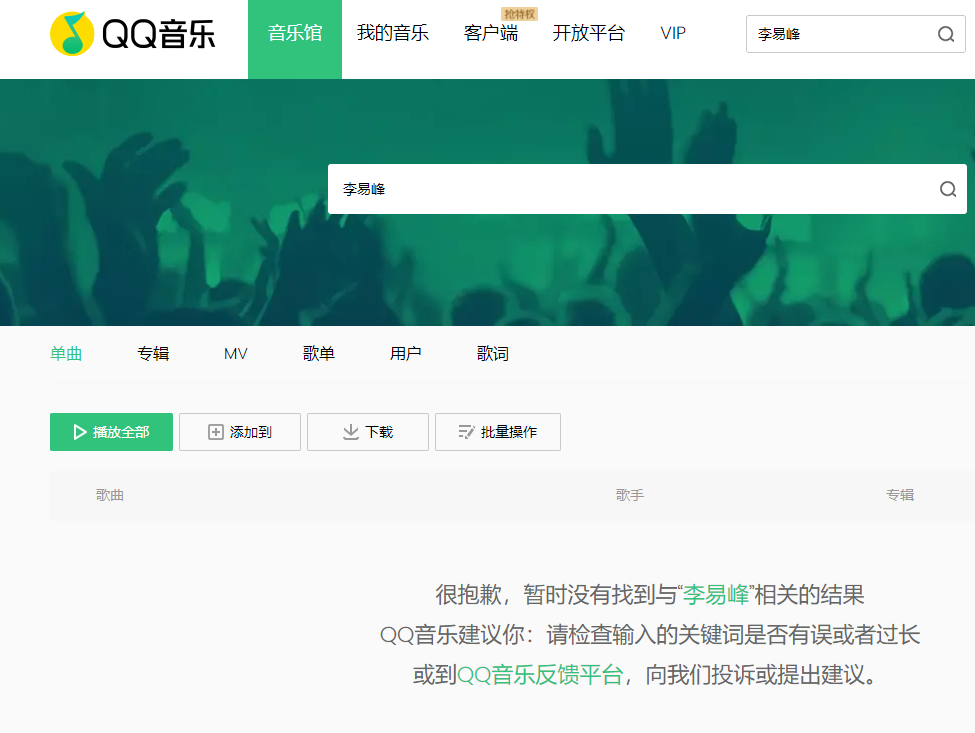Click the QQ音乐 logo
The width and height of the screenshot is (975, 733).
coord(132,34)
